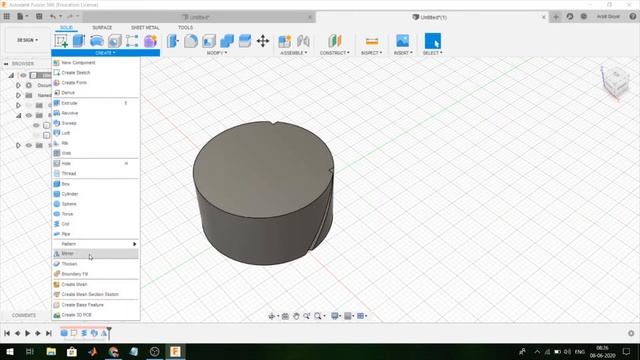Expand Document Settings tree node
This screenshot has width=640, height=360.
[x=18, y=85]
